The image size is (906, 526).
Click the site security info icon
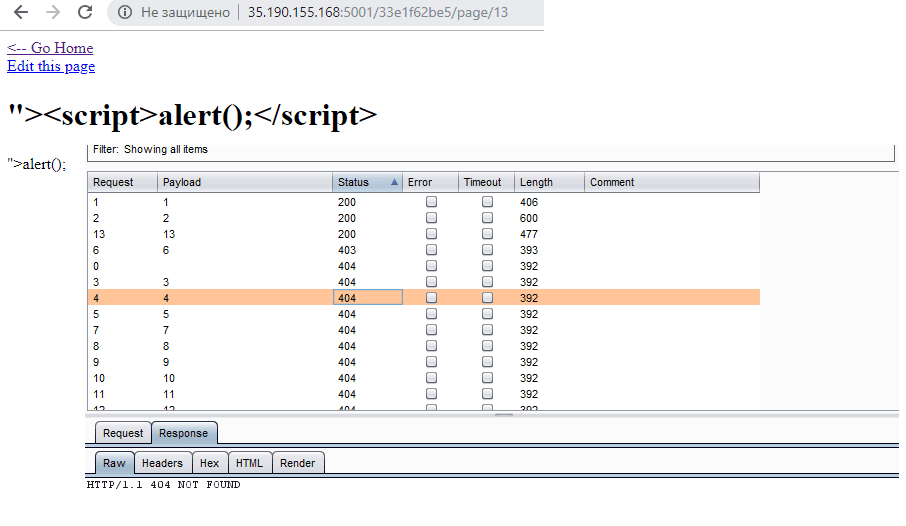(x=125, y=13)
